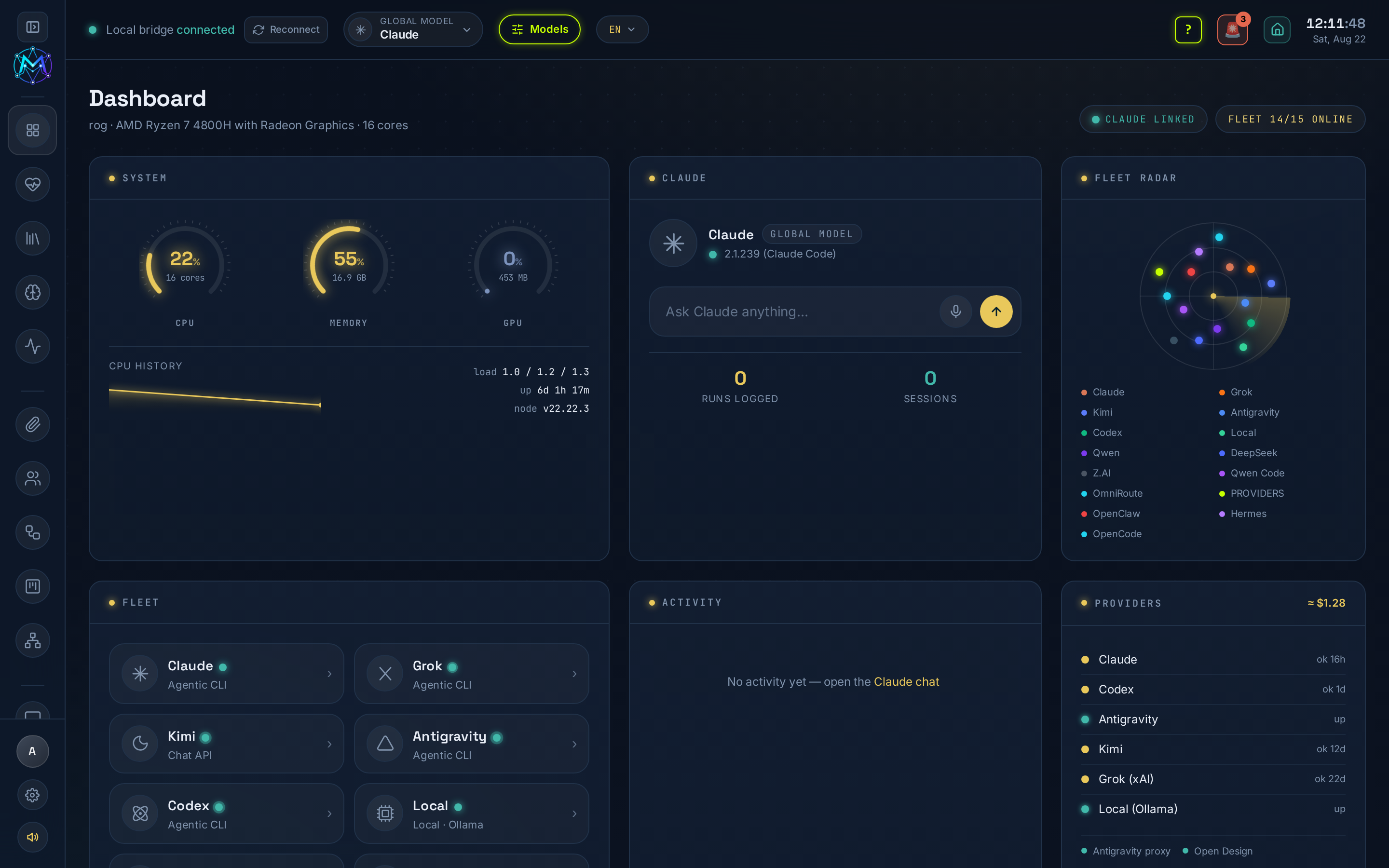Image resolution: width=1389 pixels, height=868 pixels.
Task: Select the Local (Ollama) provider row
Action: click(1213, 809)
